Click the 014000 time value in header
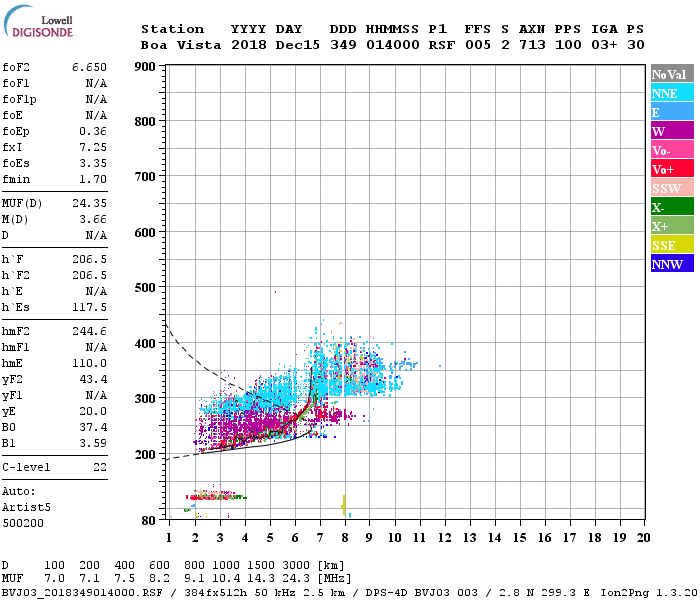700x600 pixels. (393, 45)
